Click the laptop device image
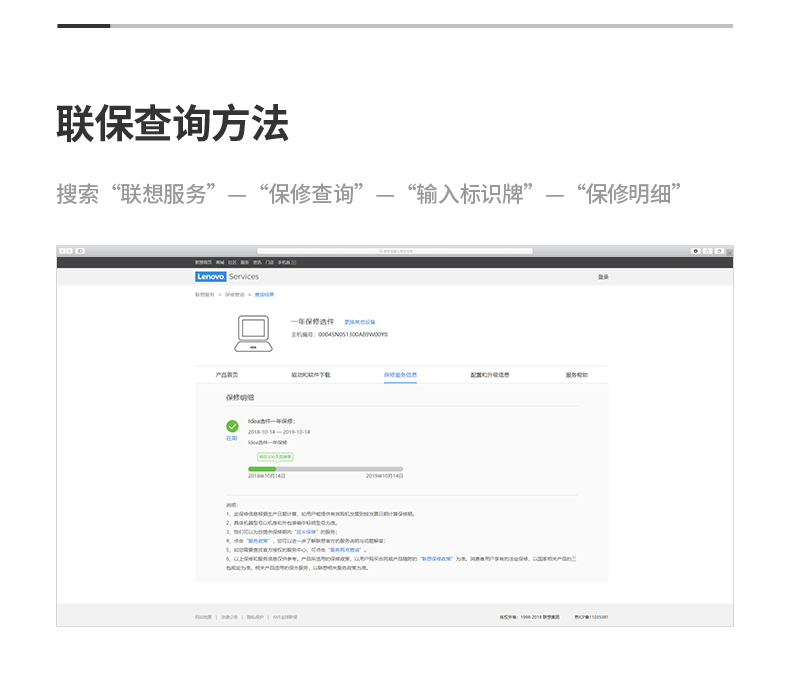Viewport: 790px width, 680px height. 253,333
